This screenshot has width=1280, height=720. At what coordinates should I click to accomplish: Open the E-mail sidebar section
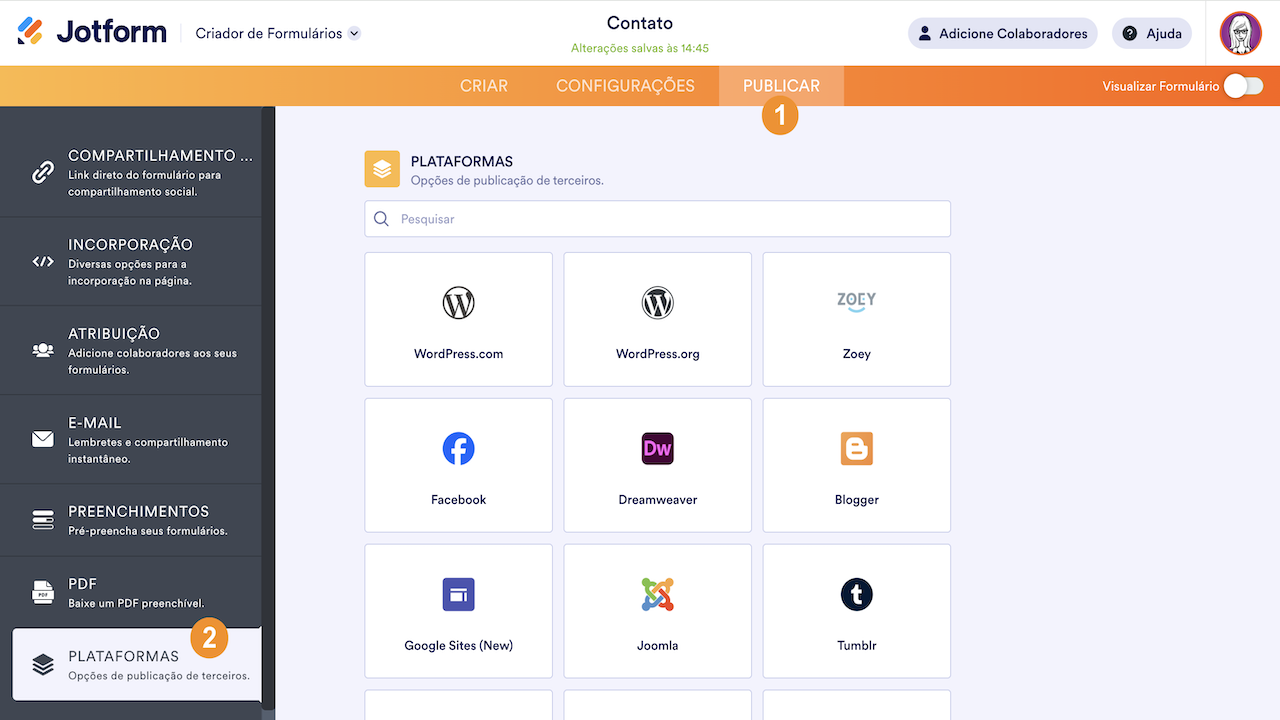pos(131,439)
